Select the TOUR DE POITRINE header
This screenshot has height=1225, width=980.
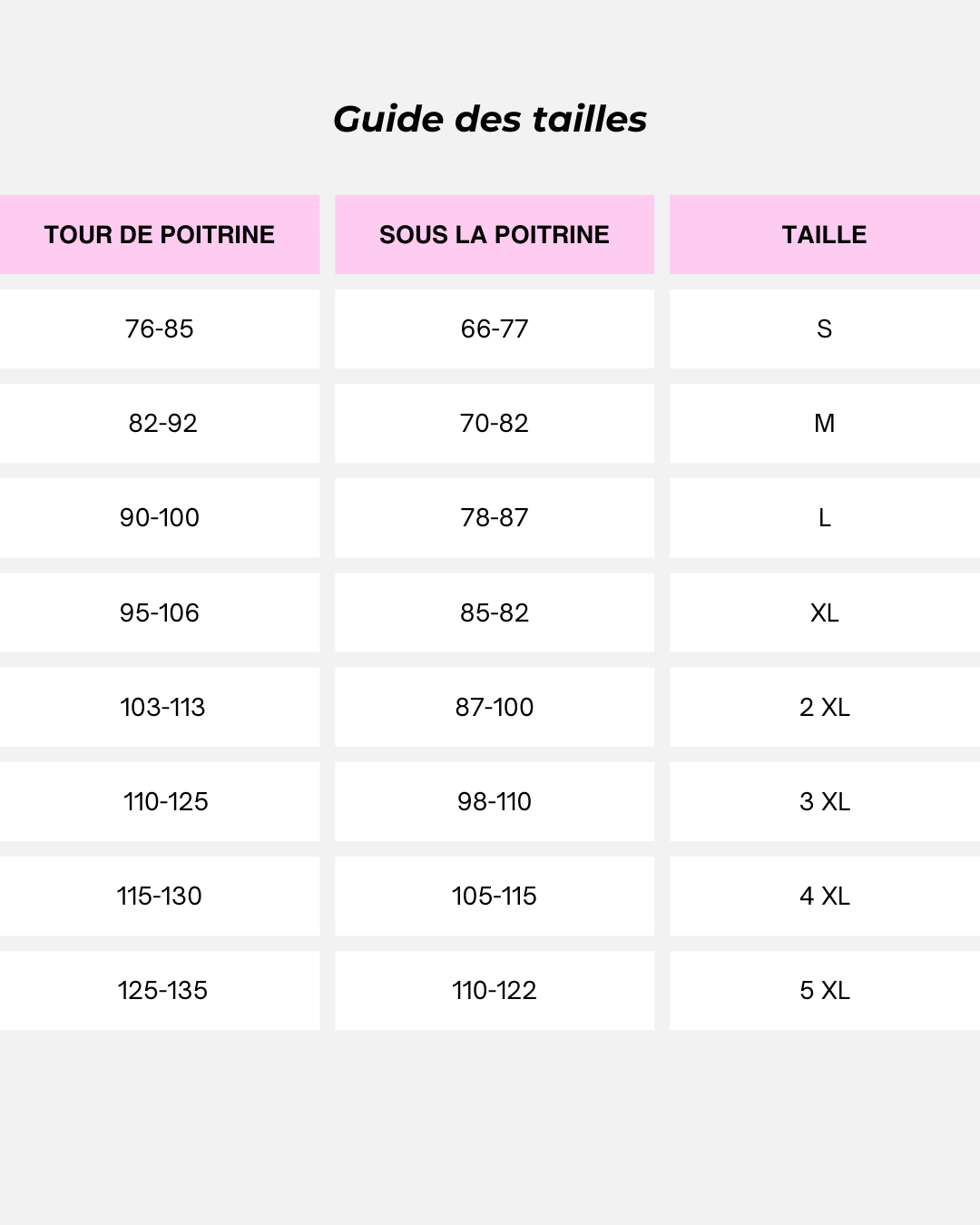coord(160,234)
